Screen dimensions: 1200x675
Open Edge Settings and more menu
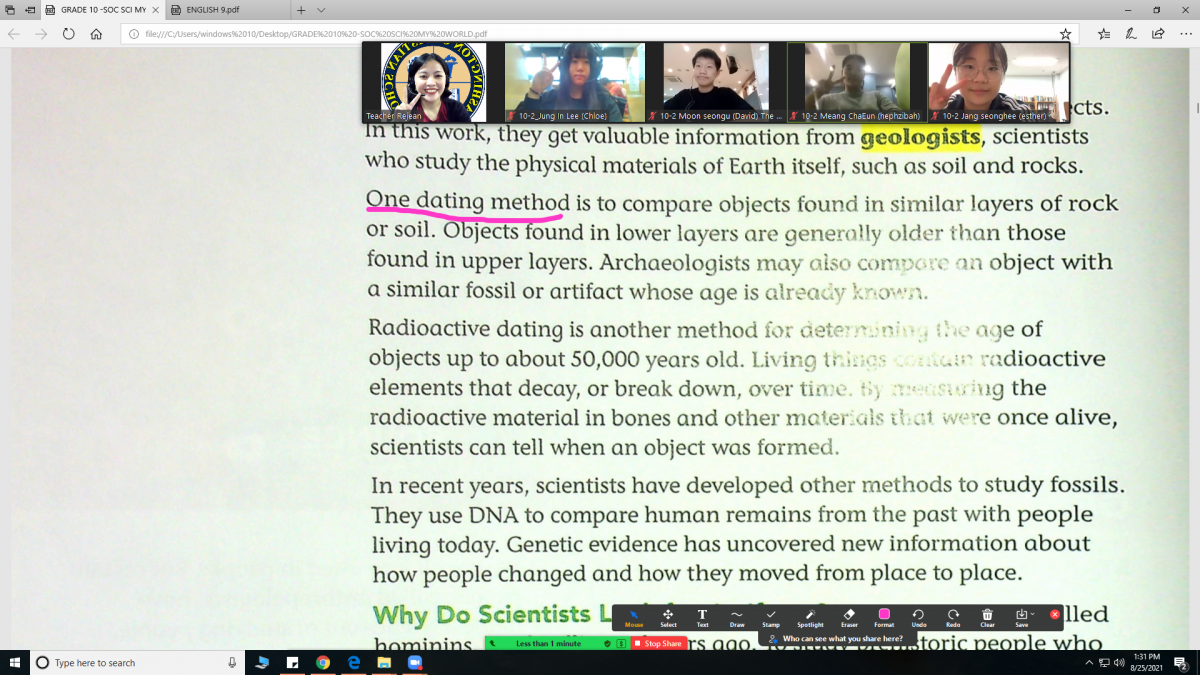point(1185,33)
